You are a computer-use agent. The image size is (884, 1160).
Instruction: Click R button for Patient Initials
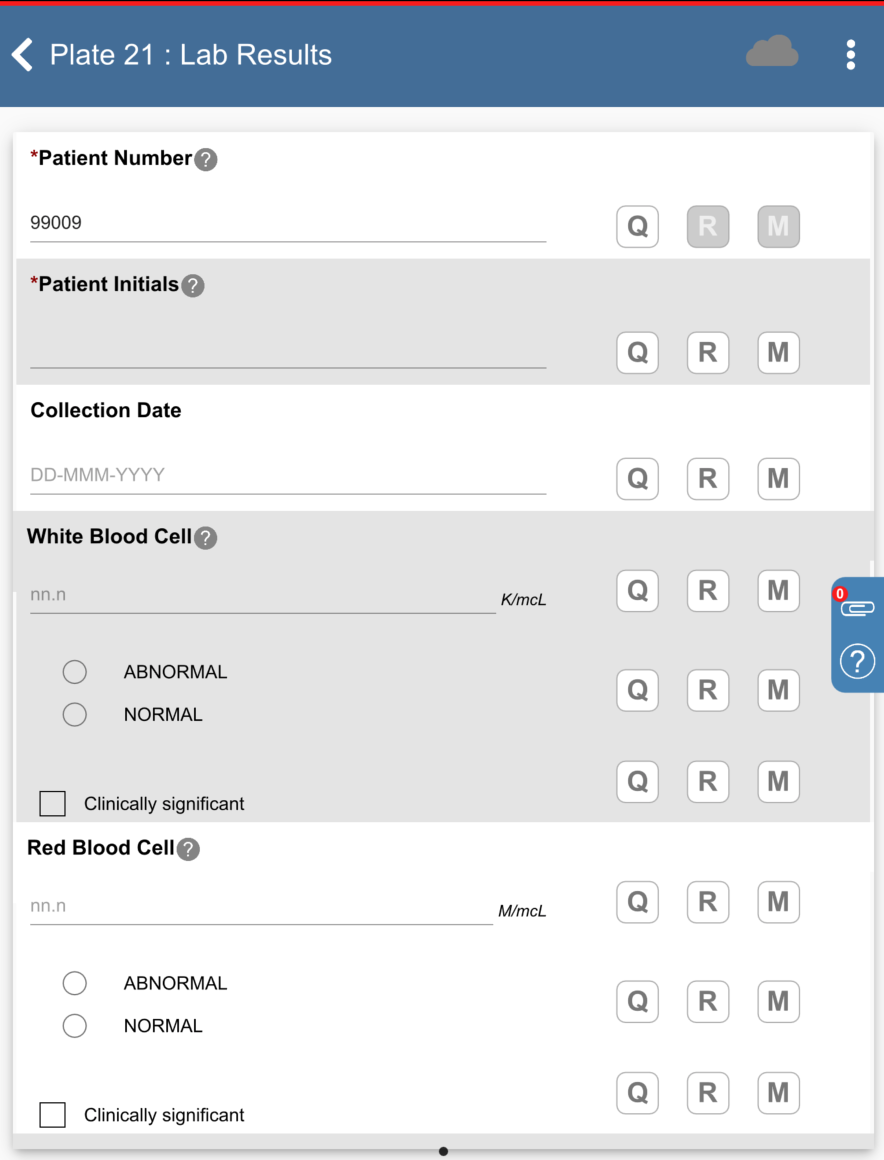pyautogui.click(x=707, y=353)
